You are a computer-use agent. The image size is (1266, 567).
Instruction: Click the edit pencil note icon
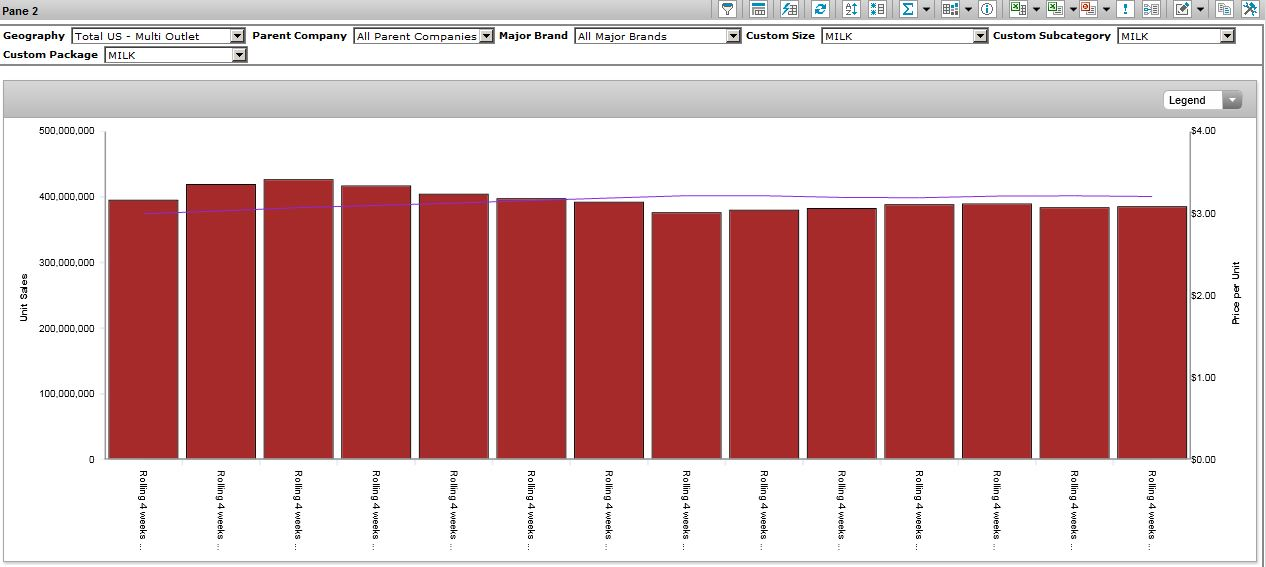click(1182, 9)
